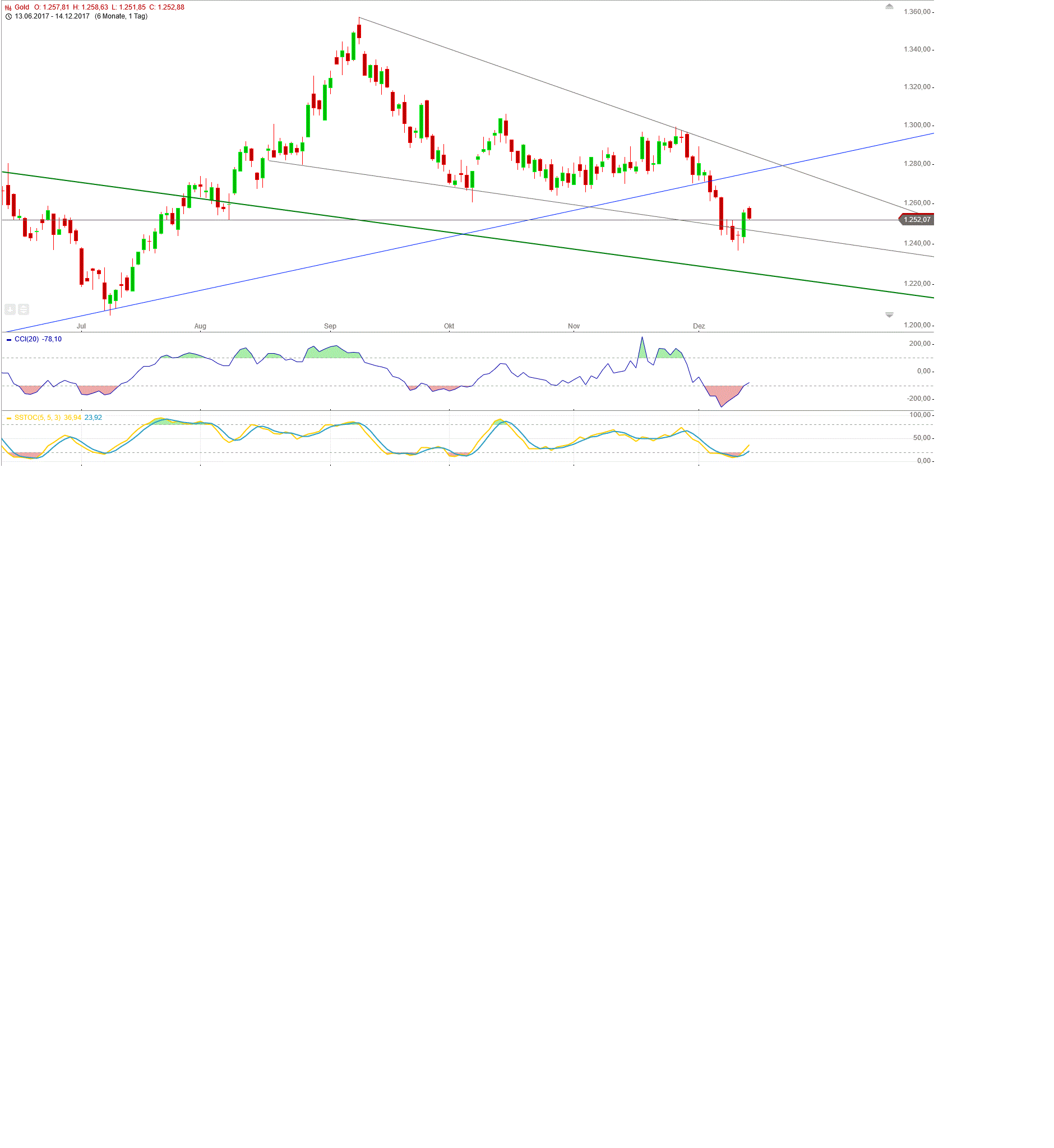Collapse the price scale using the top-right triangle
The height and width of the screenshot is (1148, 1054).
890,7
